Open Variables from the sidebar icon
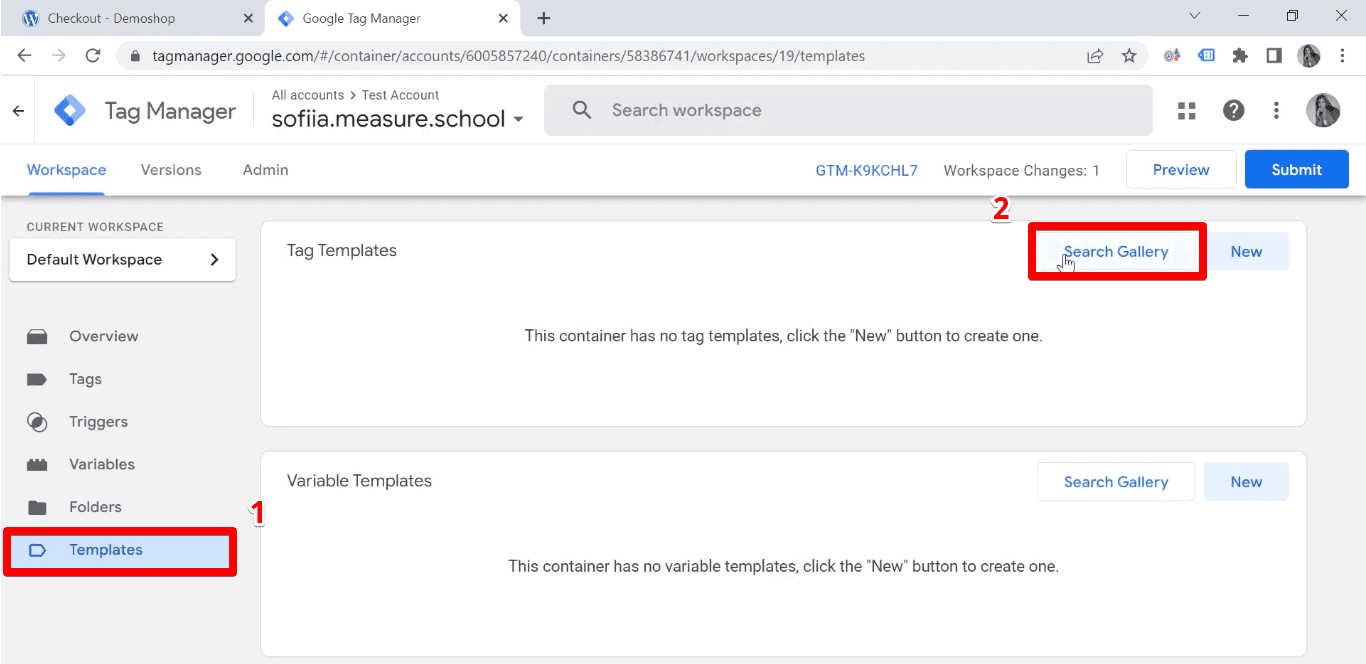 (x=37, y=464)
